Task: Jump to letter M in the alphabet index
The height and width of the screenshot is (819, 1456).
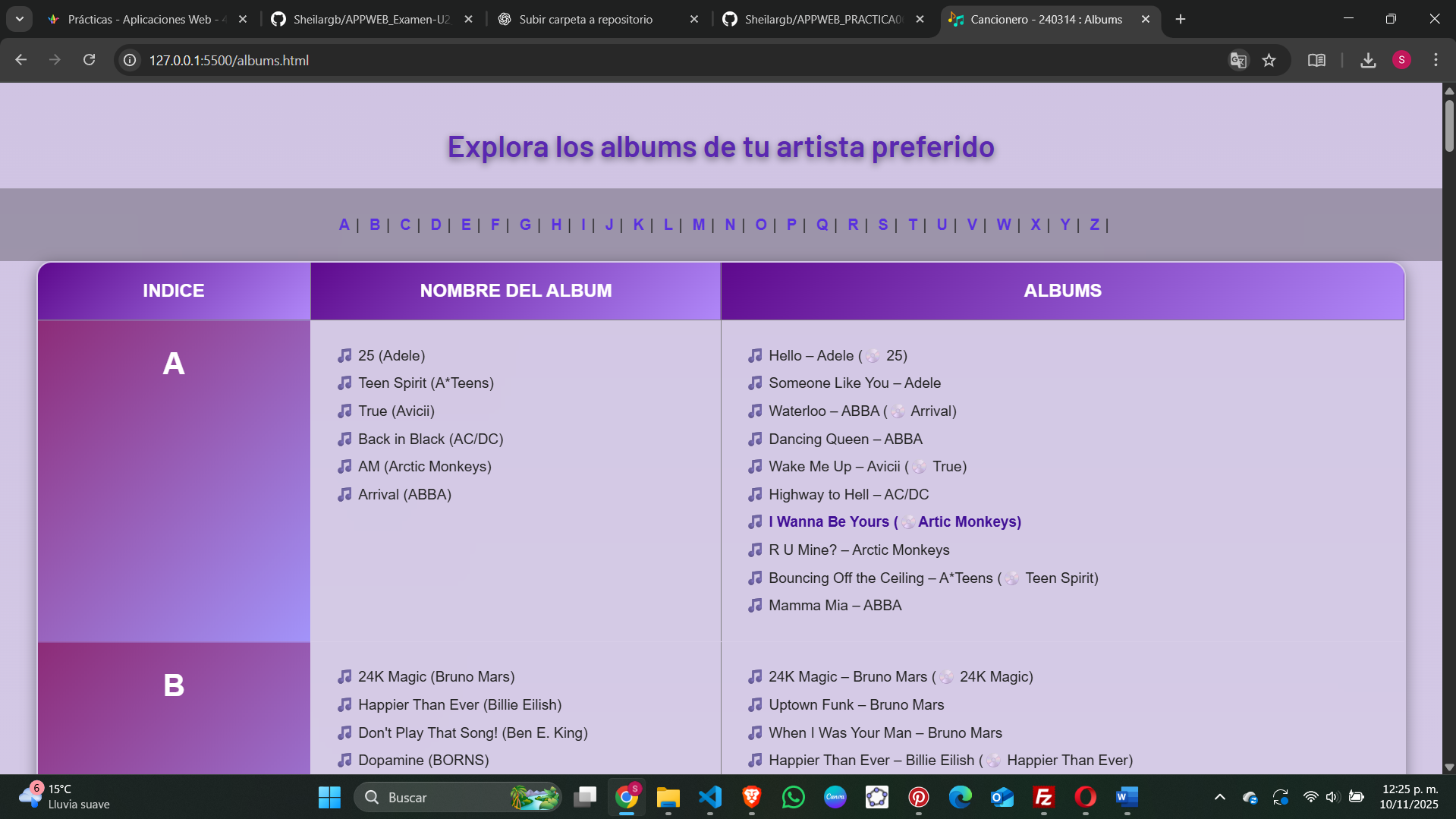Action: pos(698,225)
